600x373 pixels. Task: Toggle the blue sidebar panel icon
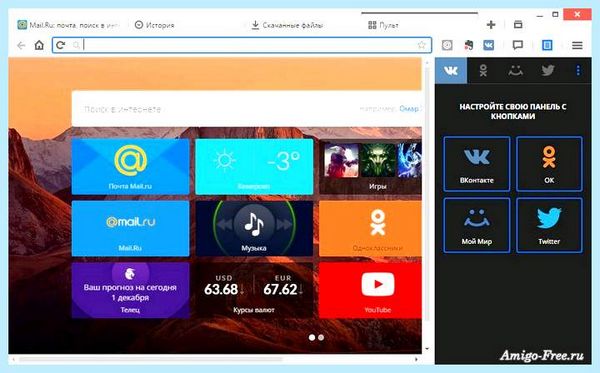point(548,45)
